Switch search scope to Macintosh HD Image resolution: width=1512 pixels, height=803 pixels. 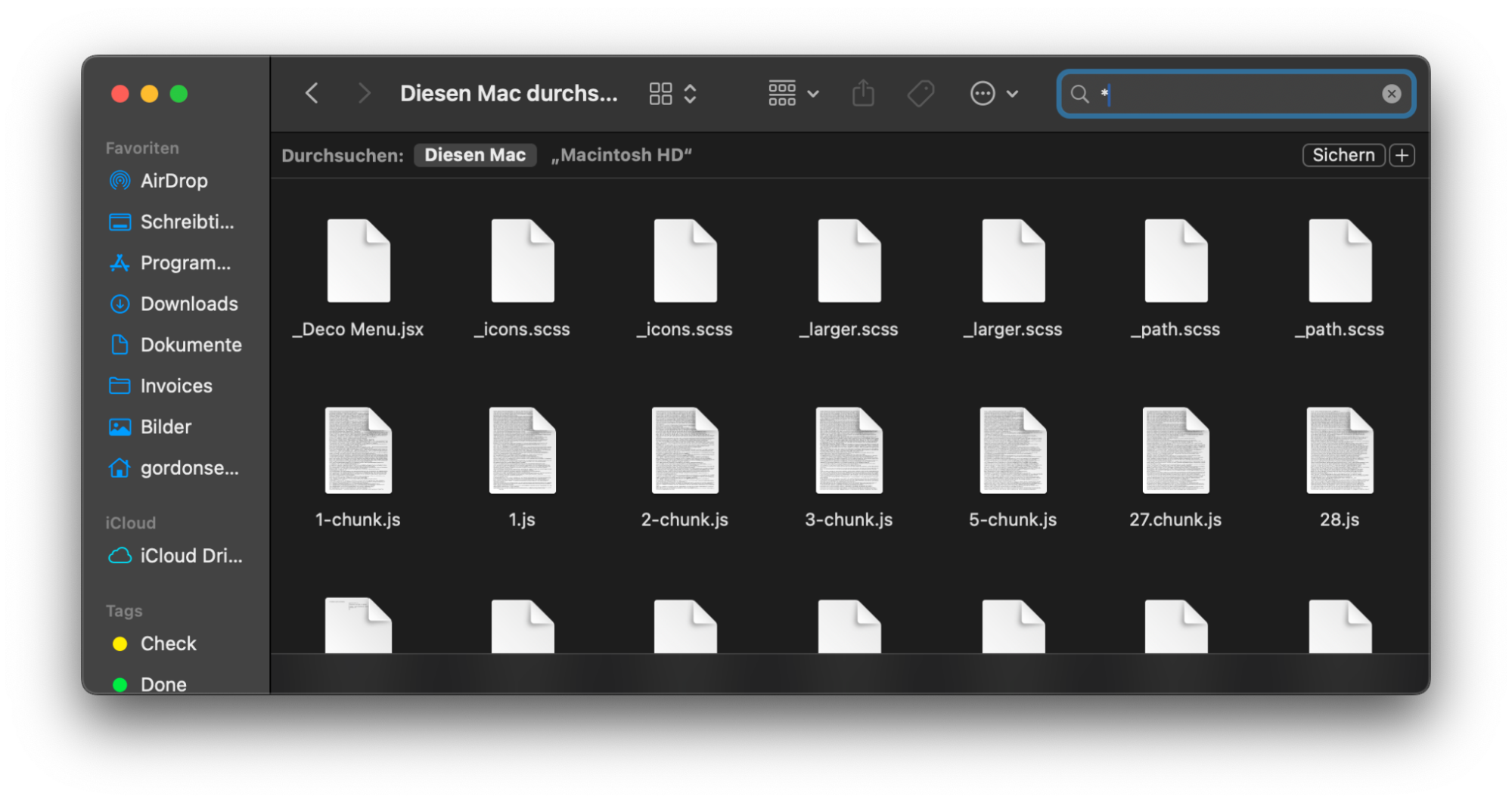click(x=622, y=155)
